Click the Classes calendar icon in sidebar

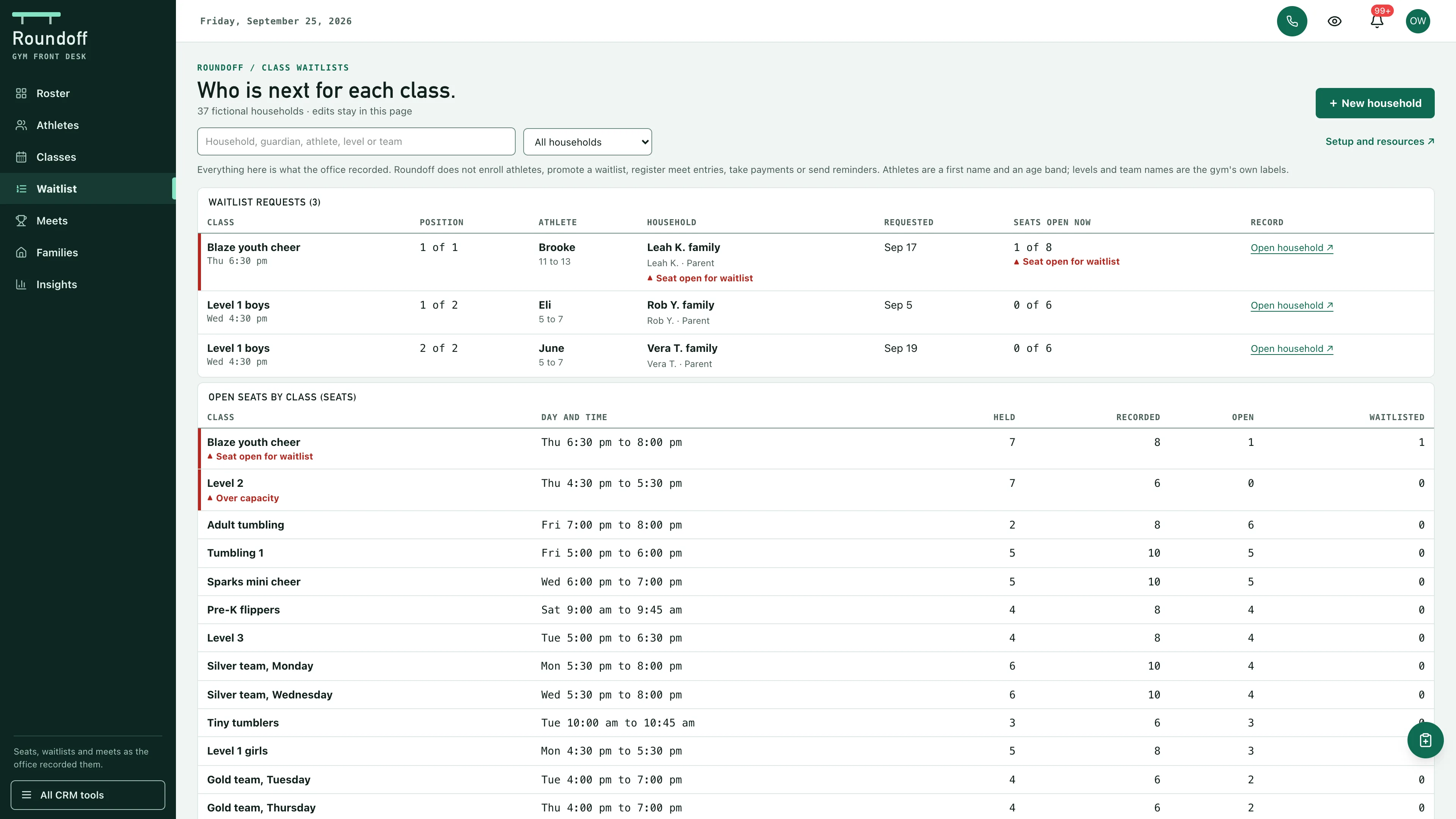(22, 157)
